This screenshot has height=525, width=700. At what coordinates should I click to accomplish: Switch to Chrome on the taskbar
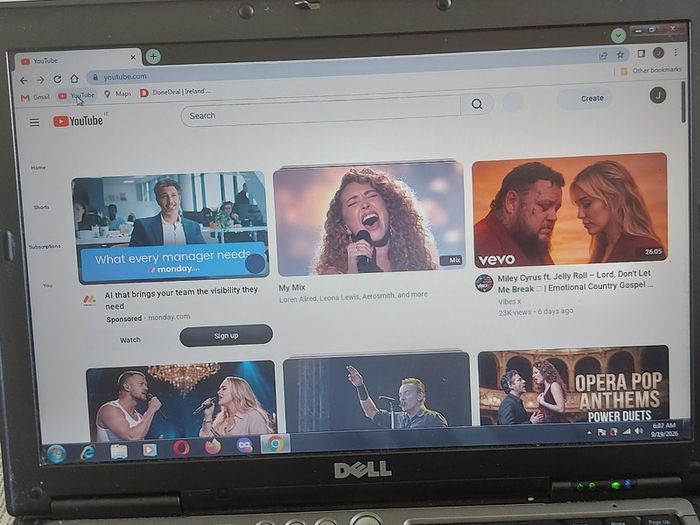click(x=275, y=444)
